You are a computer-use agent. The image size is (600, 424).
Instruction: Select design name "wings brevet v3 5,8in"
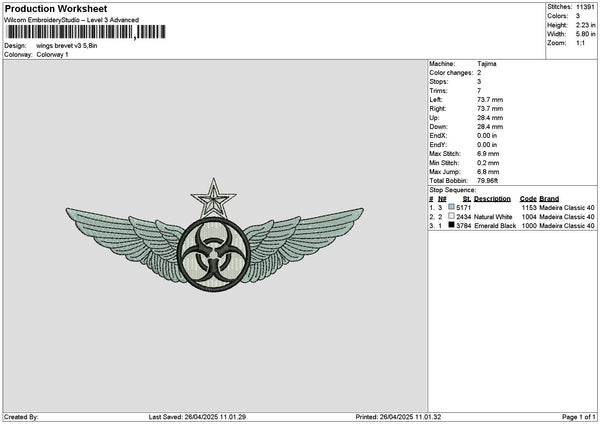coord(67,46)
